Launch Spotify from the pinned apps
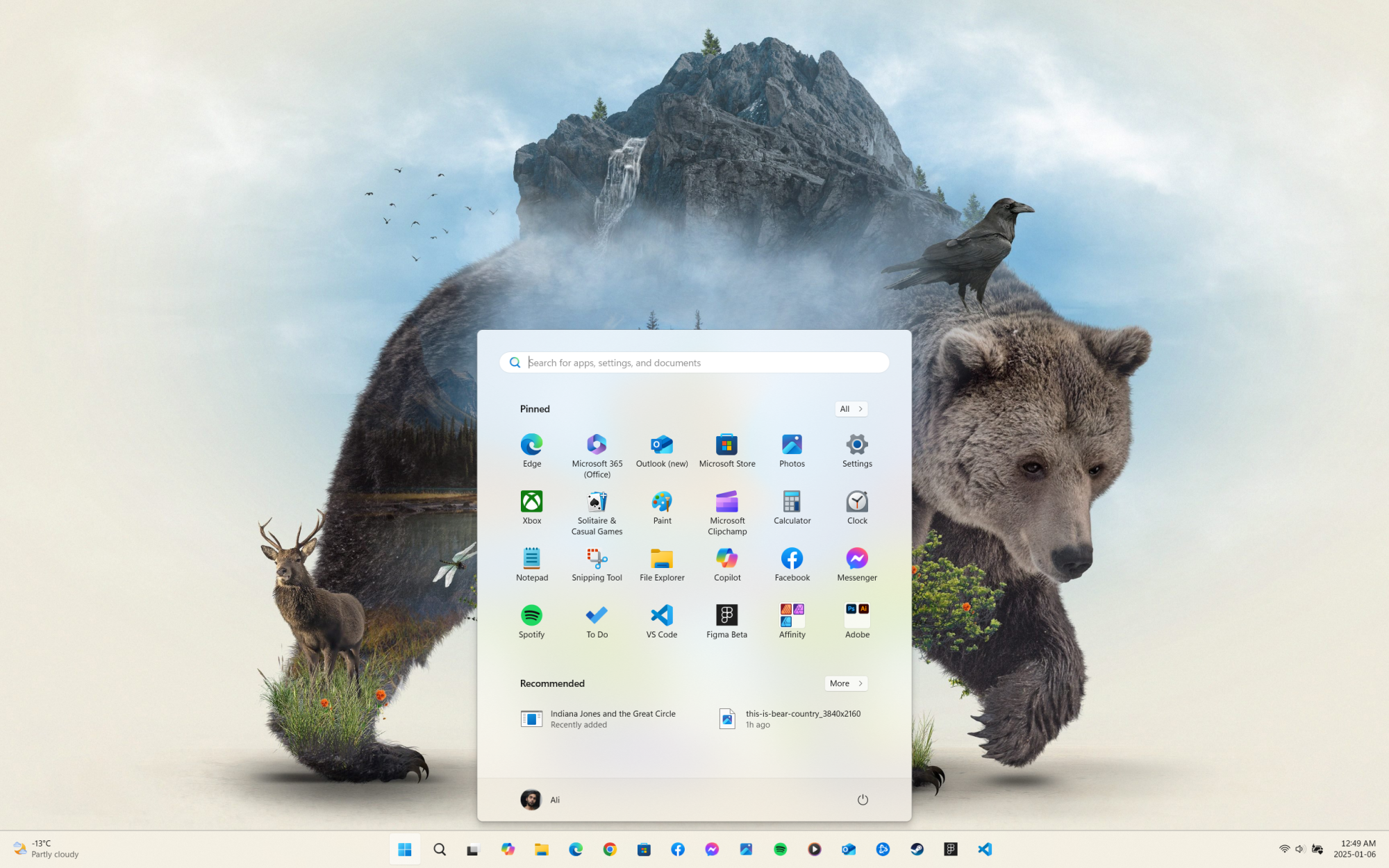The width and height of the screenshot is (1389, 868). (531, 621)
